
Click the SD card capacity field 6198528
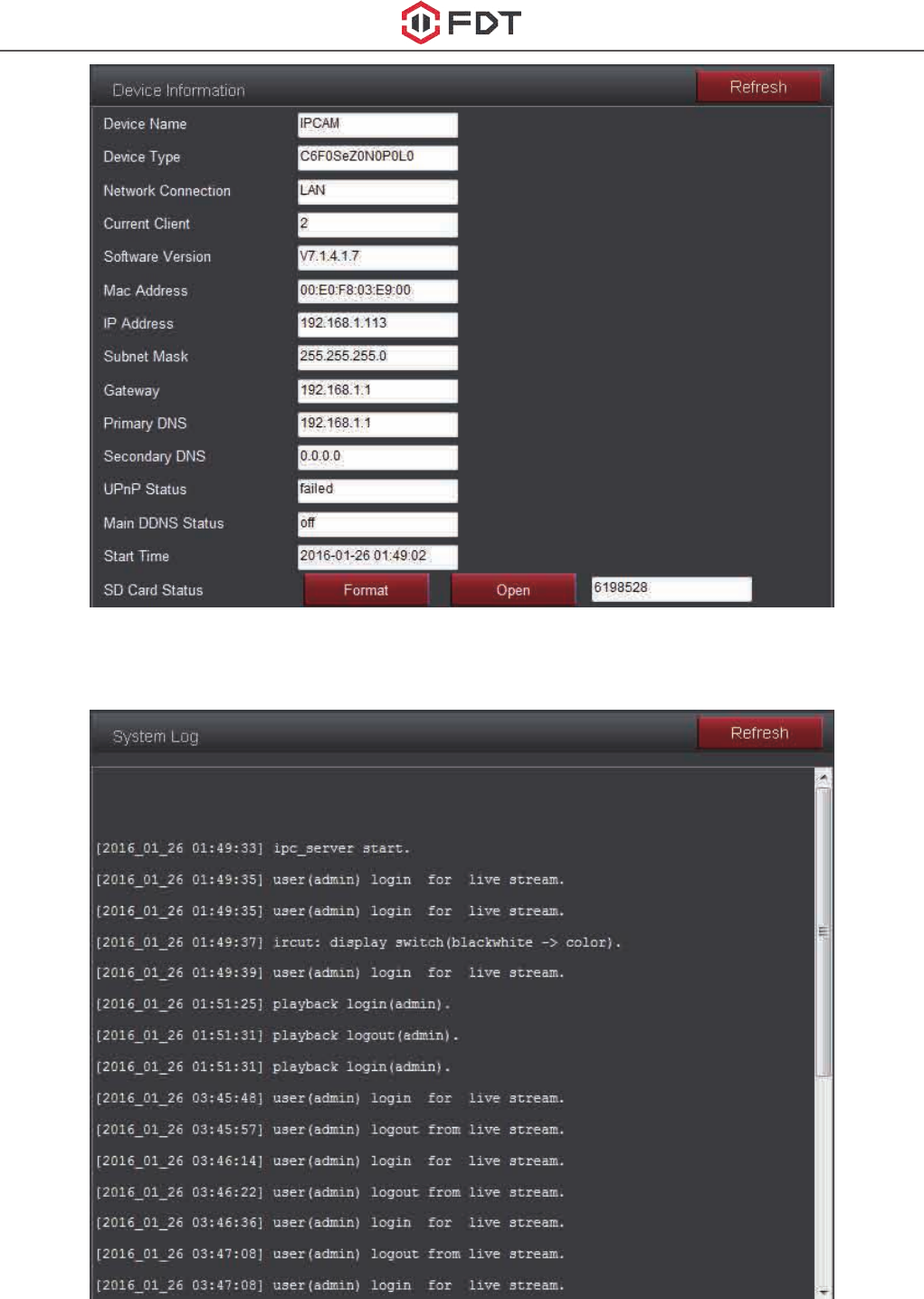pos(672,588)
